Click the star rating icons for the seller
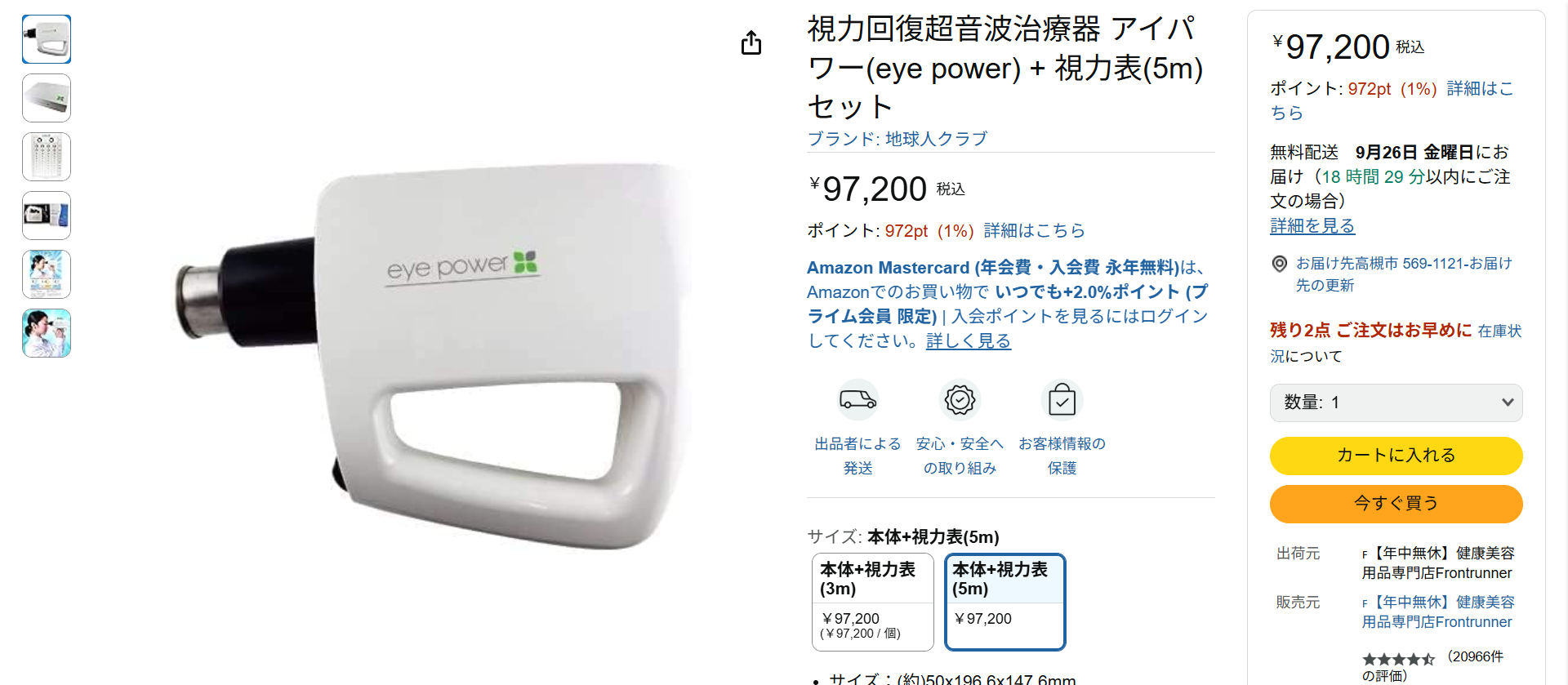Image resolution: width=1568 pixels, height=685 pixels. 1398,659
